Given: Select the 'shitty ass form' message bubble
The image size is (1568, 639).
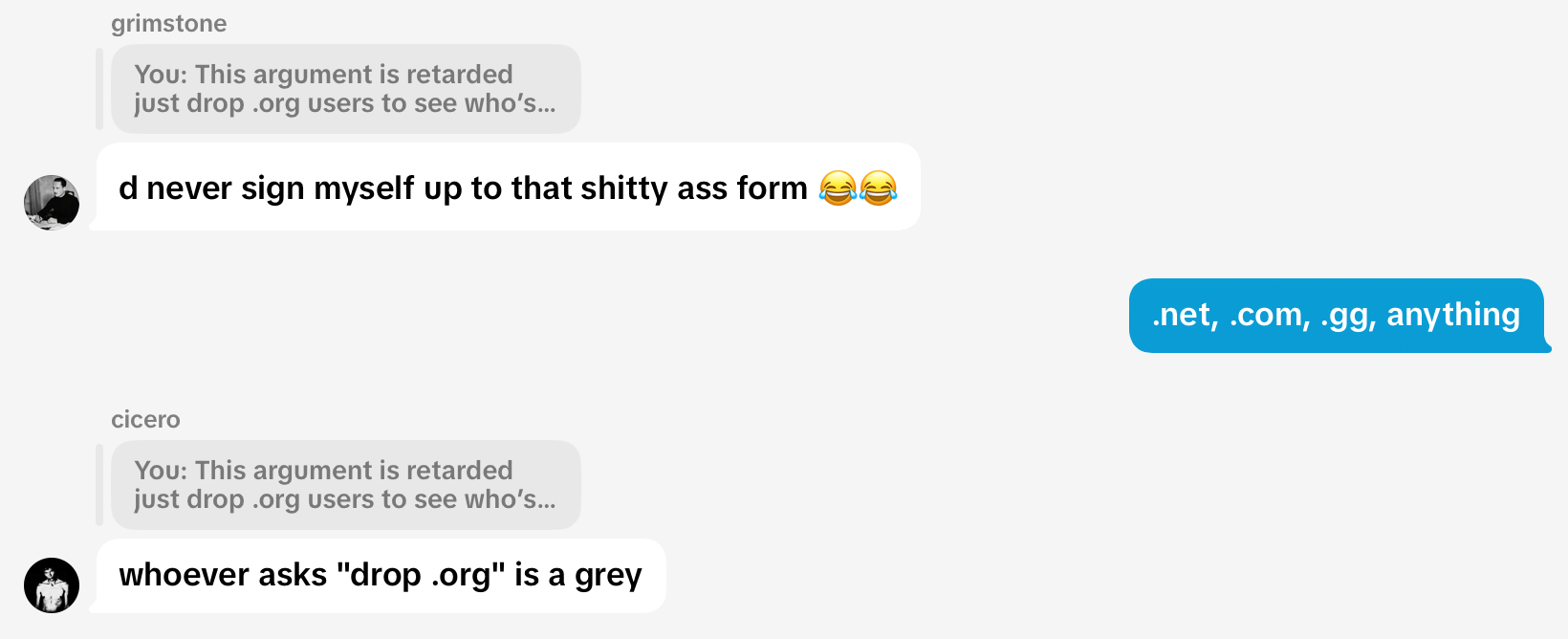Looking at the screenshot, I should click(x=508, y=187).
